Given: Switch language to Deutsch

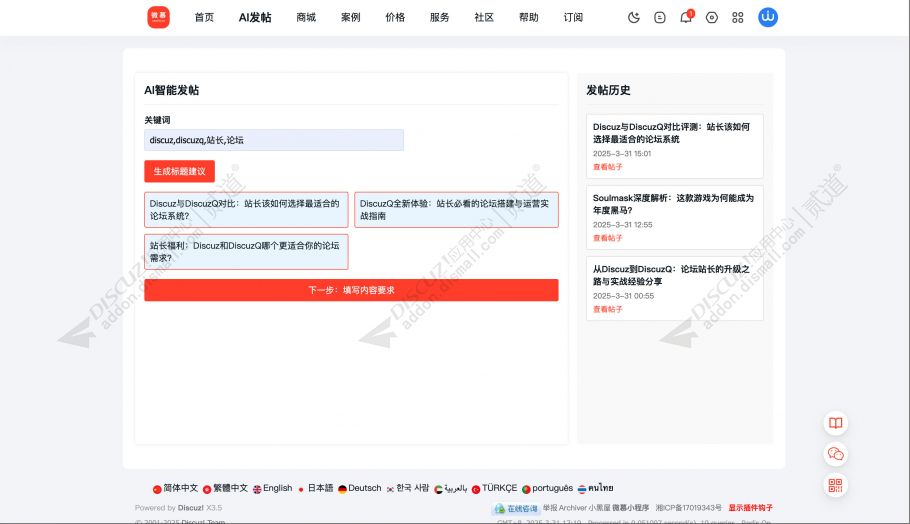Looking at the screenshot, I should coord(359,488).
